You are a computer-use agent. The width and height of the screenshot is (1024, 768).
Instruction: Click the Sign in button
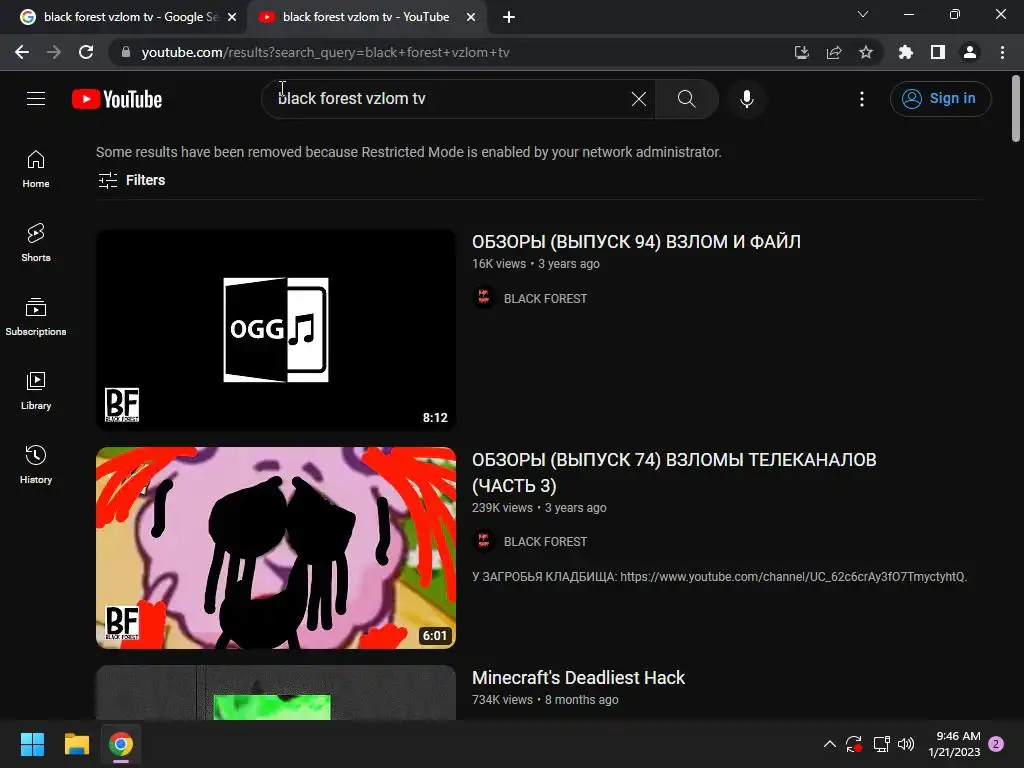tap(940, 99)
